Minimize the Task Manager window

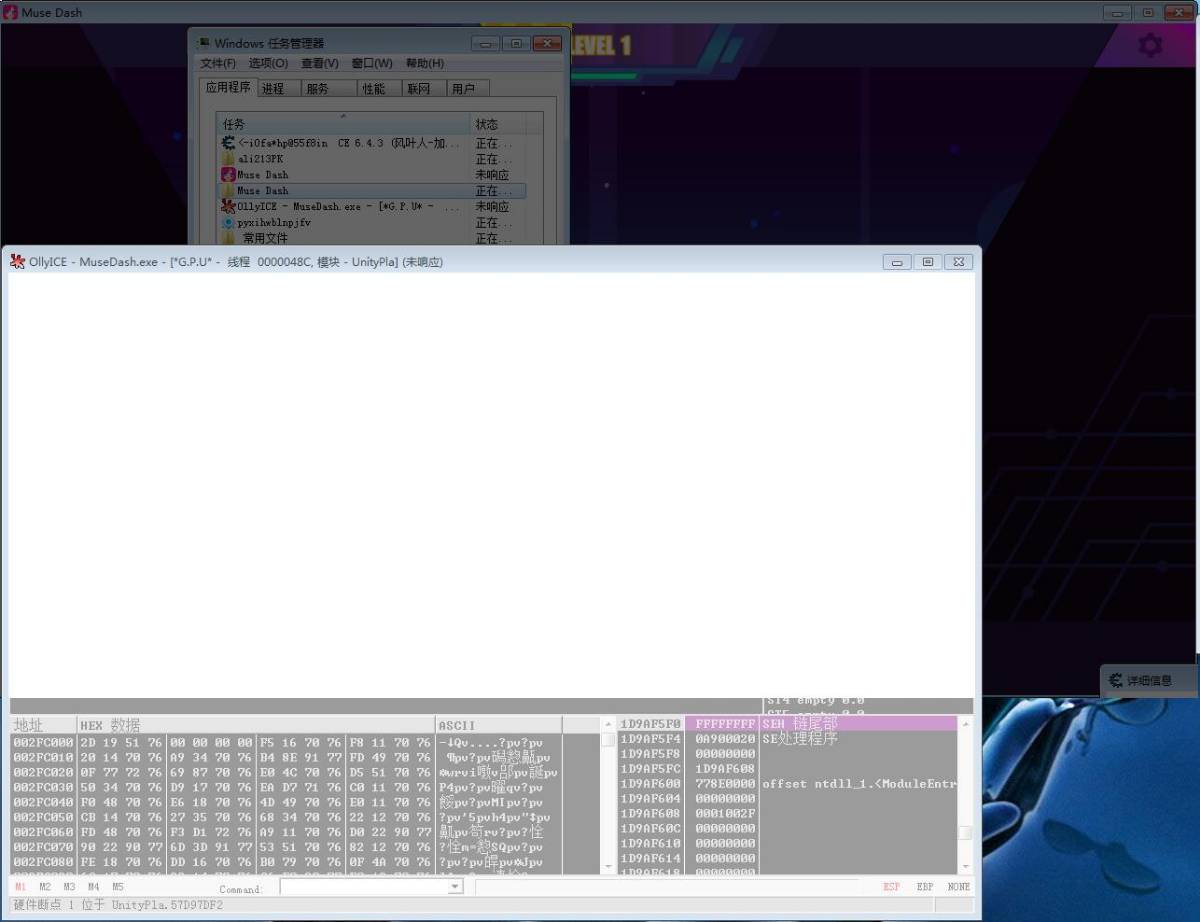(x=486, y=43)
